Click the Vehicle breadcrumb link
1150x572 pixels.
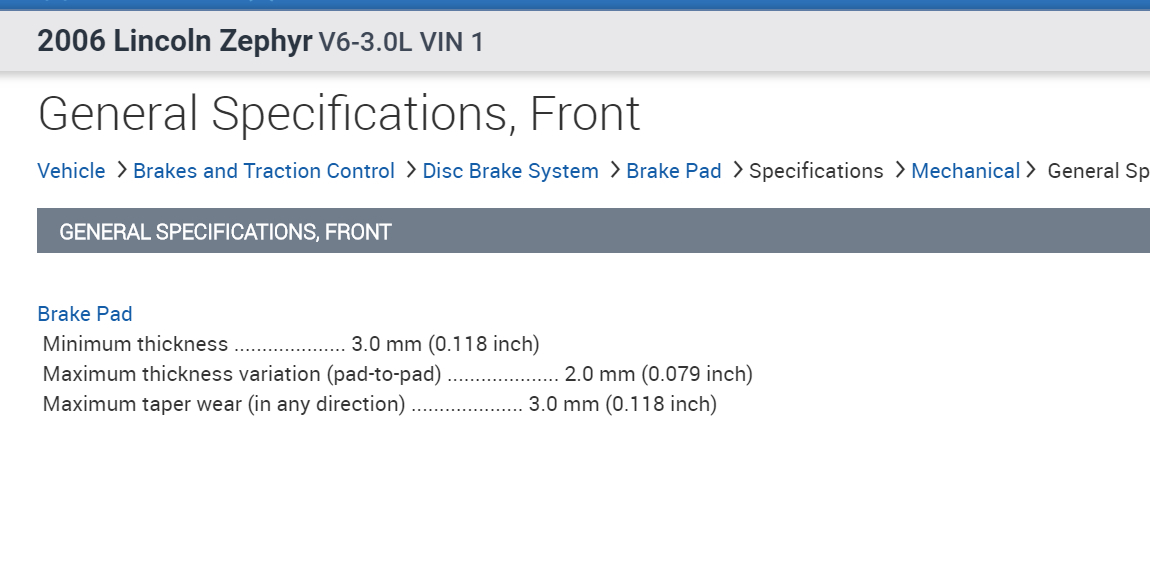(x=71, y=171)
